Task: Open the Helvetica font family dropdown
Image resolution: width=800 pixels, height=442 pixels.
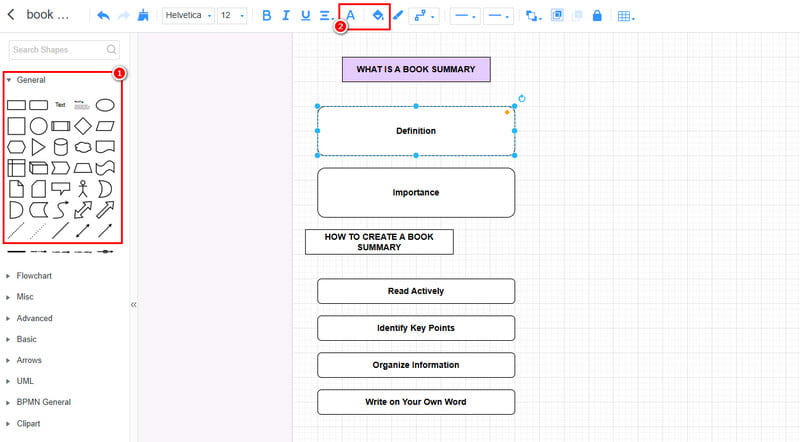Action: 188,16
